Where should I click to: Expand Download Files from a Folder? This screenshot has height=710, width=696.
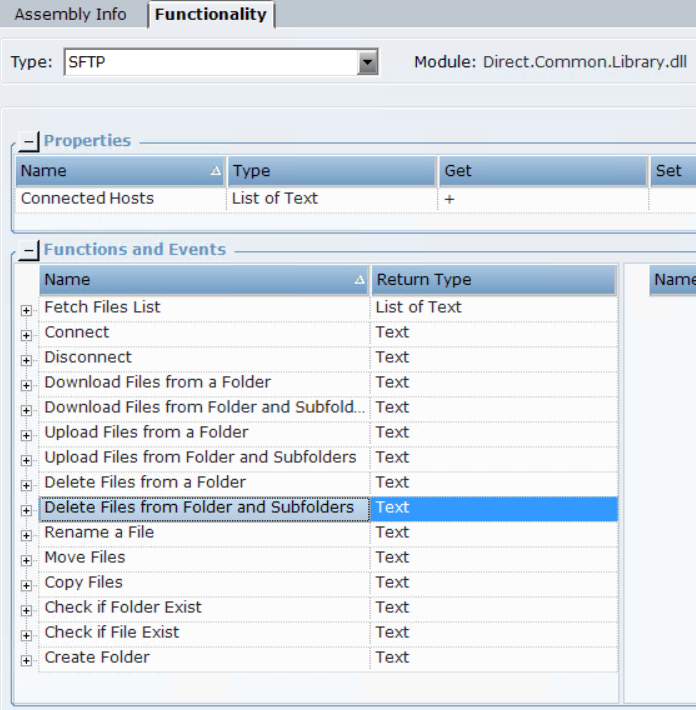point(26,385)
